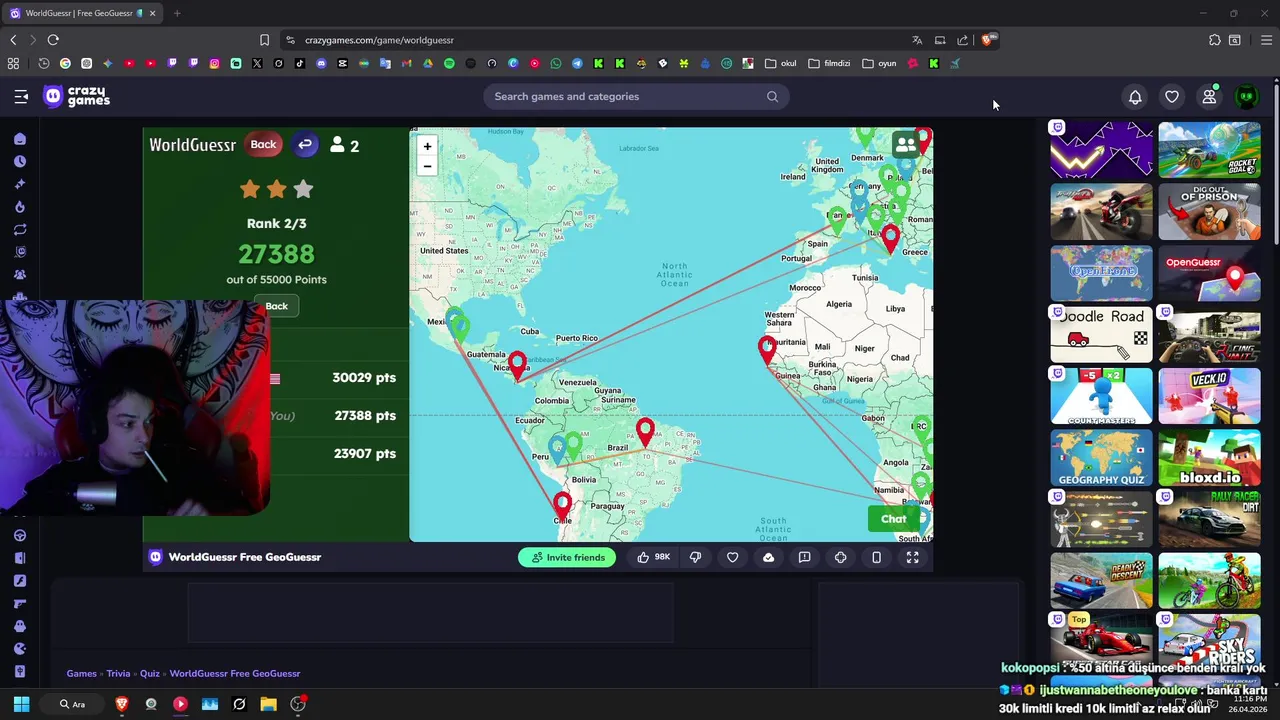Image resolution: width=1280 pixels, height=720 pixels.
Task: Open New games sparkle sidebar icon
Action: click(20, 184)
